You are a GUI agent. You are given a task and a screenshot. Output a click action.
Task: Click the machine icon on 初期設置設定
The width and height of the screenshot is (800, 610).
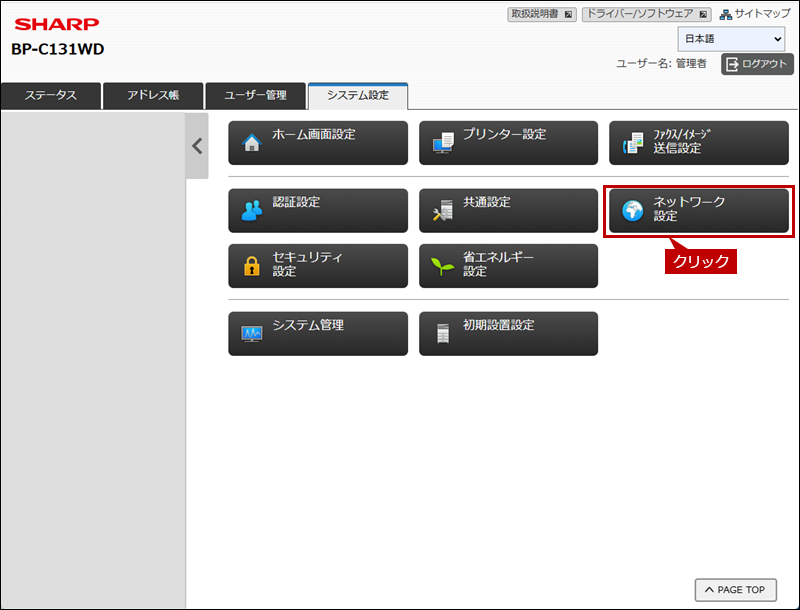pyautogui.click(x=443, y=334)
